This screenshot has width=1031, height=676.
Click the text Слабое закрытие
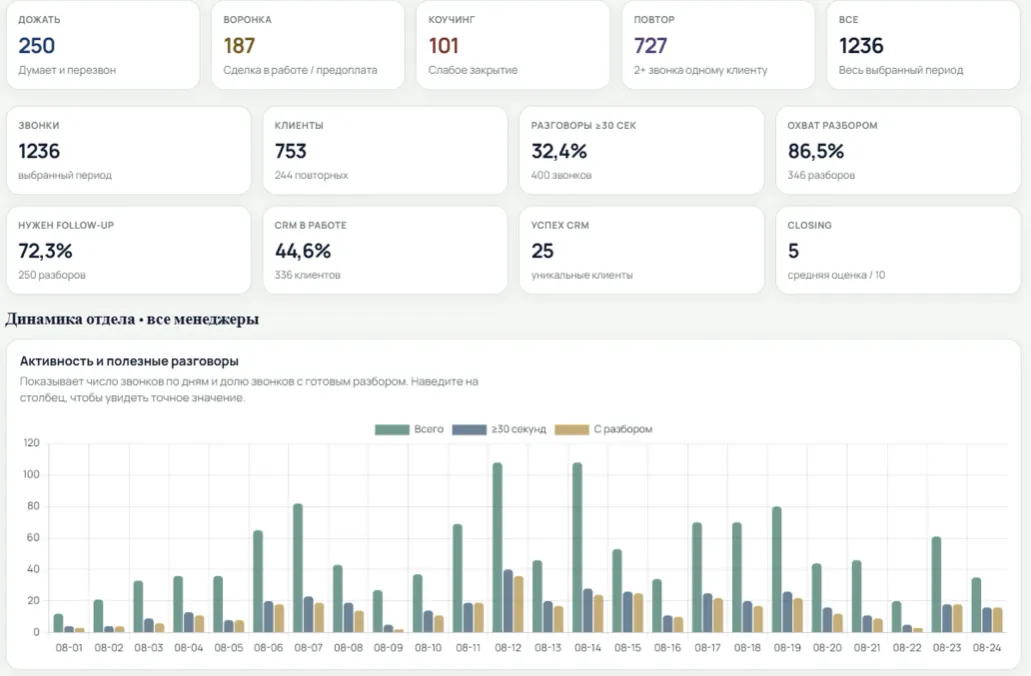tap(473, 70)
